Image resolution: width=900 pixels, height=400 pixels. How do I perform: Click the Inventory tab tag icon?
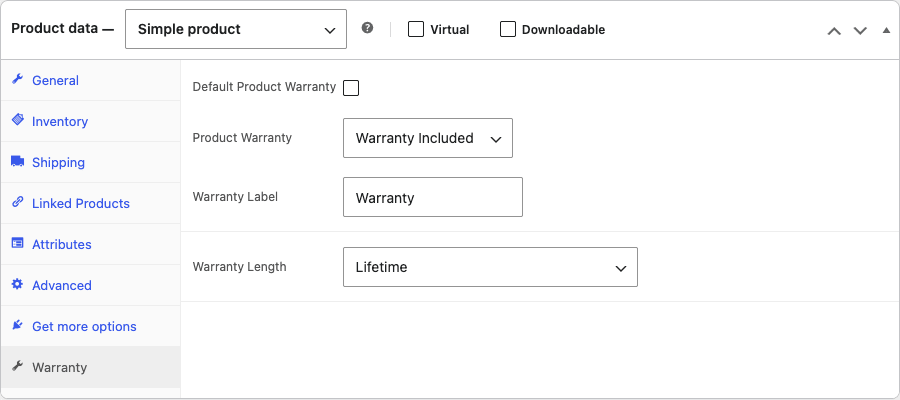pos(18,120)
